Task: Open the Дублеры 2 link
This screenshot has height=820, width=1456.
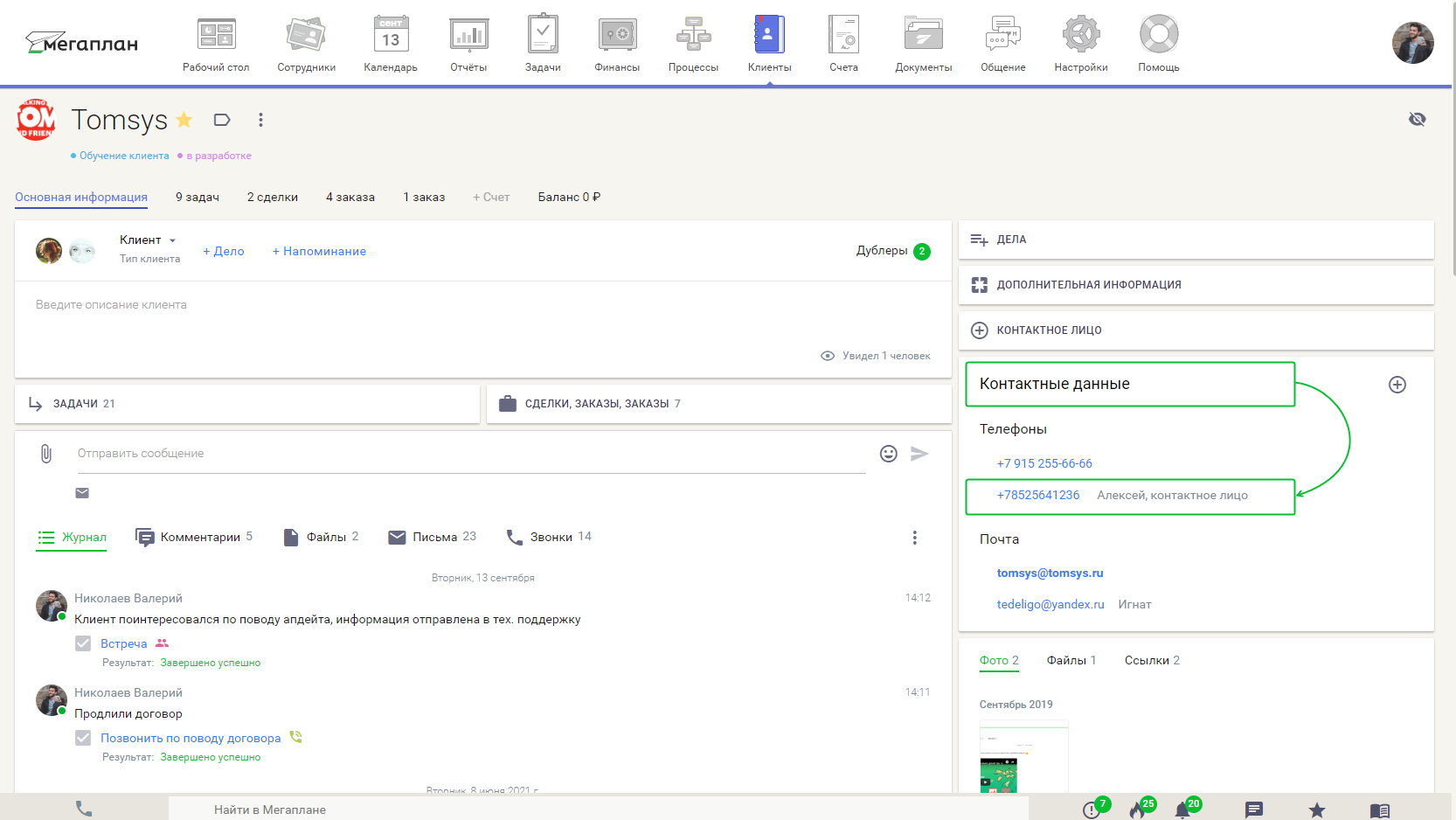Action: coord(893,251)
